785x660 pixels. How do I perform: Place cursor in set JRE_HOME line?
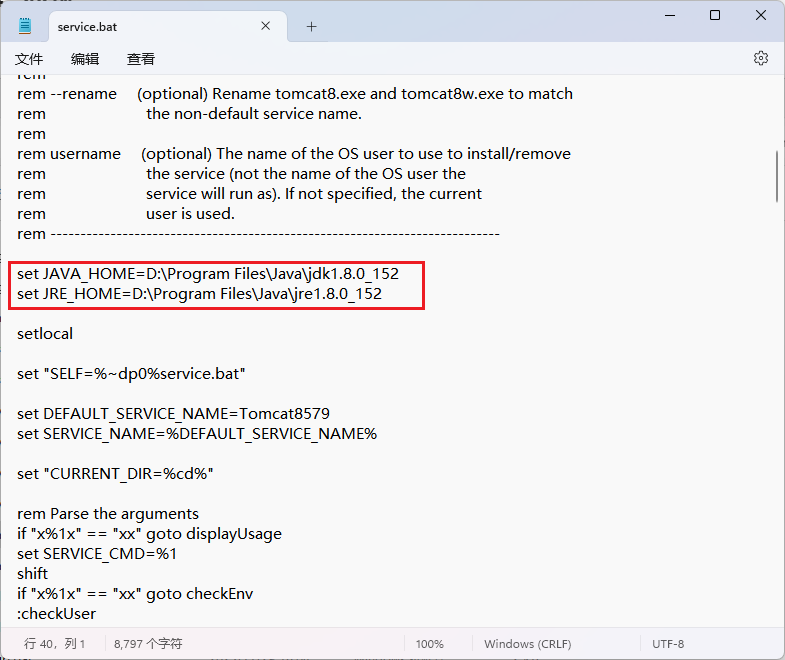point(199,294)
